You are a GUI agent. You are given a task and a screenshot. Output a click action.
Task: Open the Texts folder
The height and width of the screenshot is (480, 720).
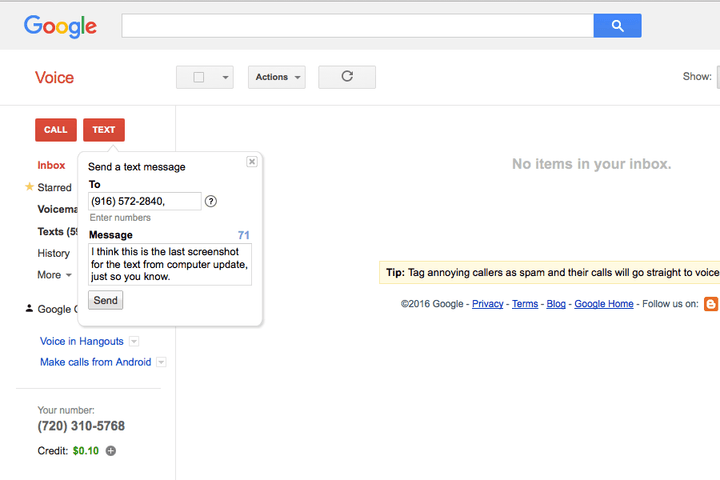[x=57, y=232]
